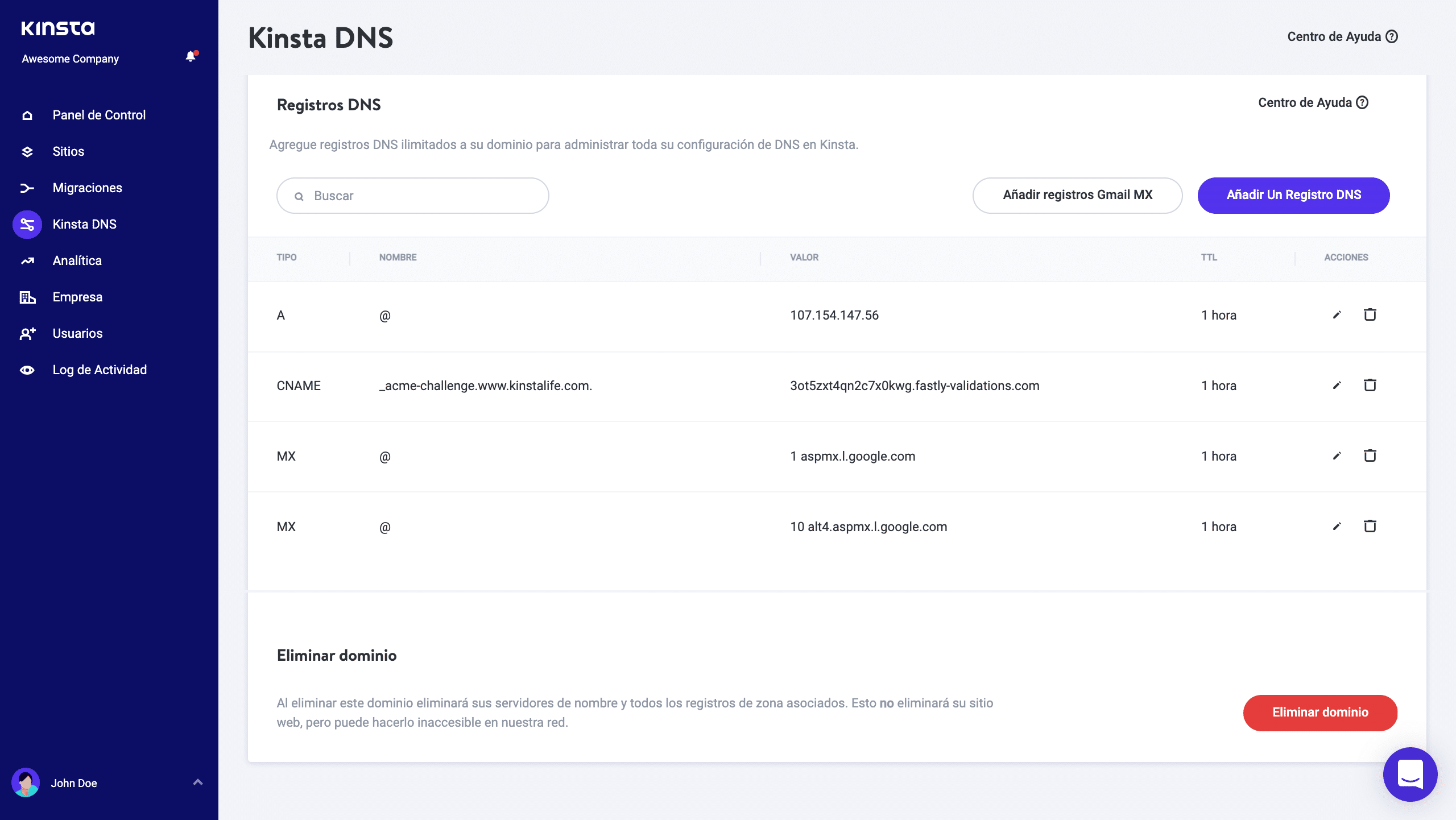This screenshot has height=820, width=1456.
Task: Click the Kinsta DNS sidebar icon
Action: click(27, 224)
